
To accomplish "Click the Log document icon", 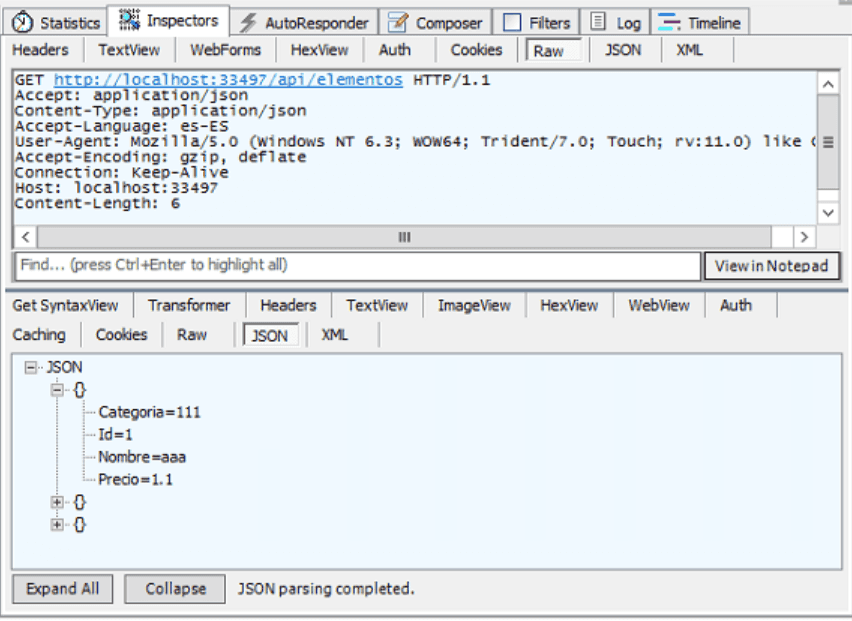I will [x=597, y=22].
